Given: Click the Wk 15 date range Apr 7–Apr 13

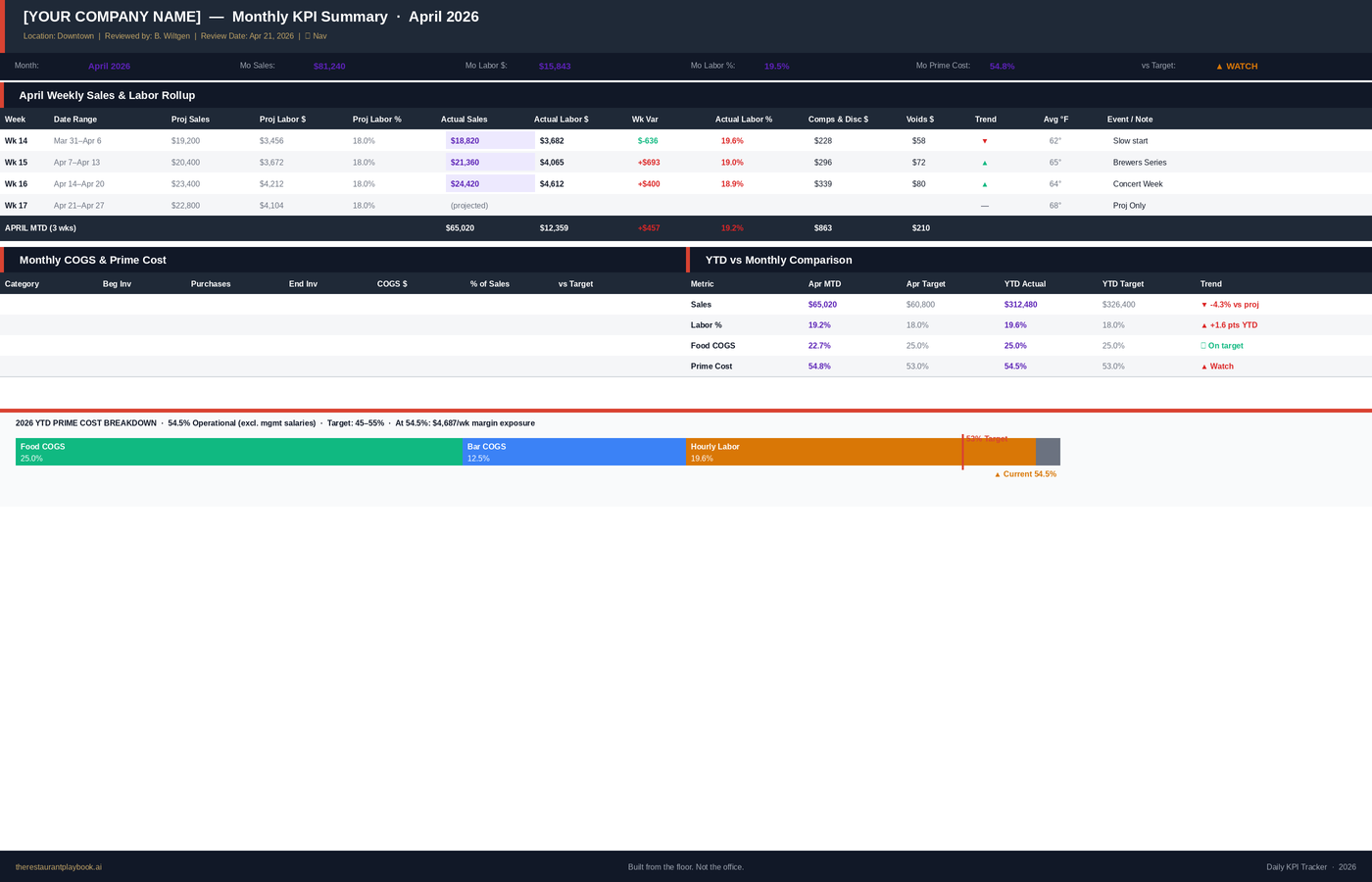Looking at the screenshot, I should 76,163.
